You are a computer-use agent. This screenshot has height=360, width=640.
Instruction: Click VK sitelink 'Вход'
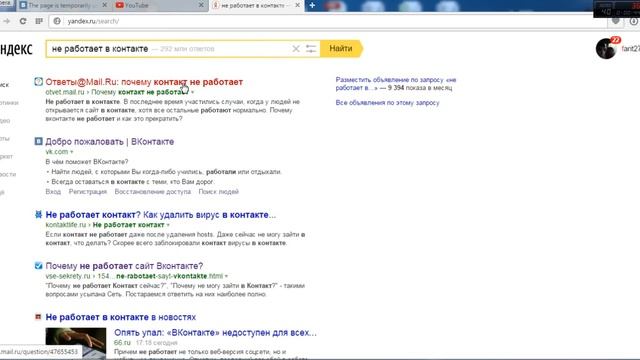(x=53, y=191)
